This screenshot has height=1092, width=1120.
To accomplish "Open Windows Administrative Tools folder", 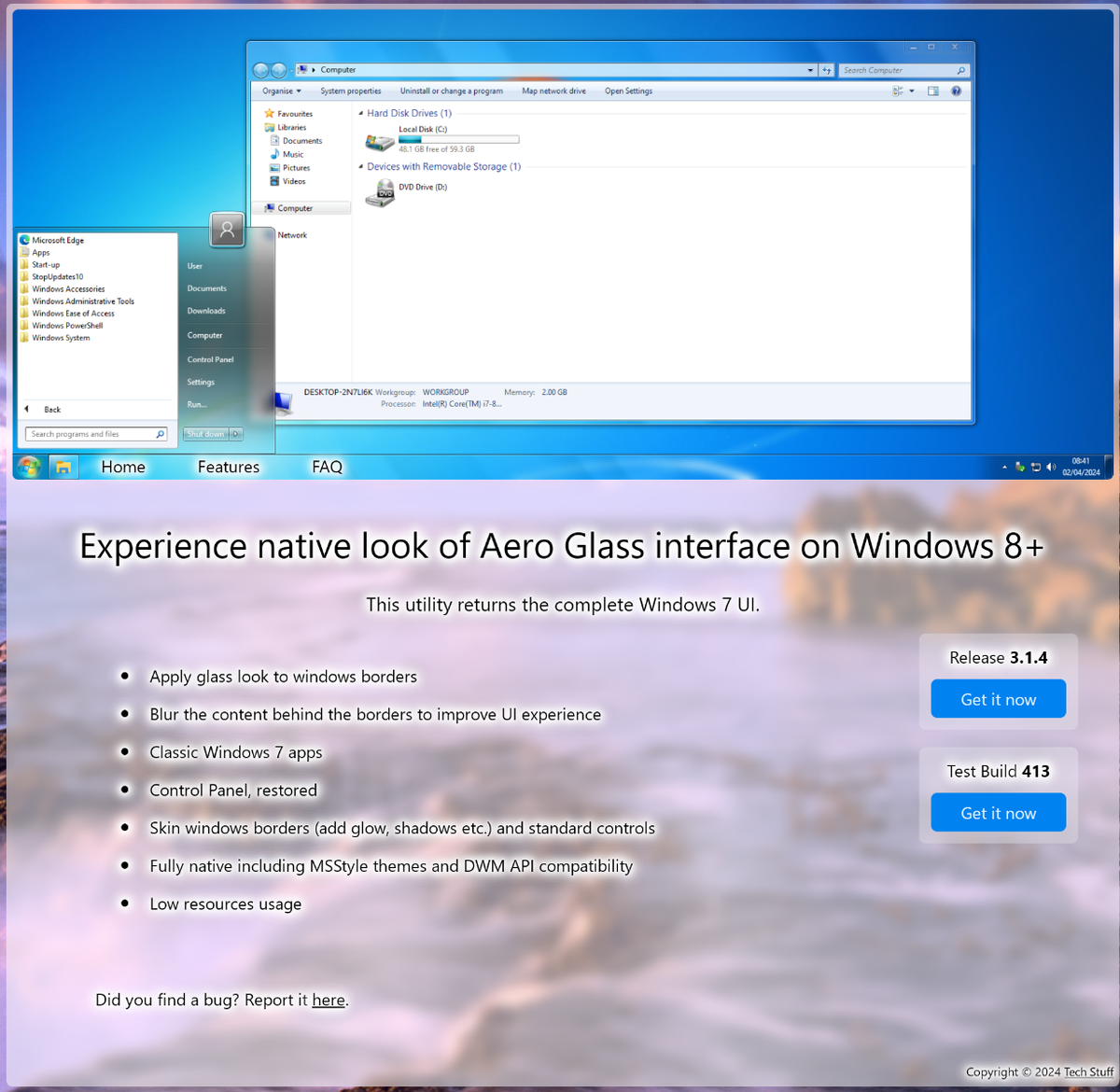I will (x=77, y=301).
